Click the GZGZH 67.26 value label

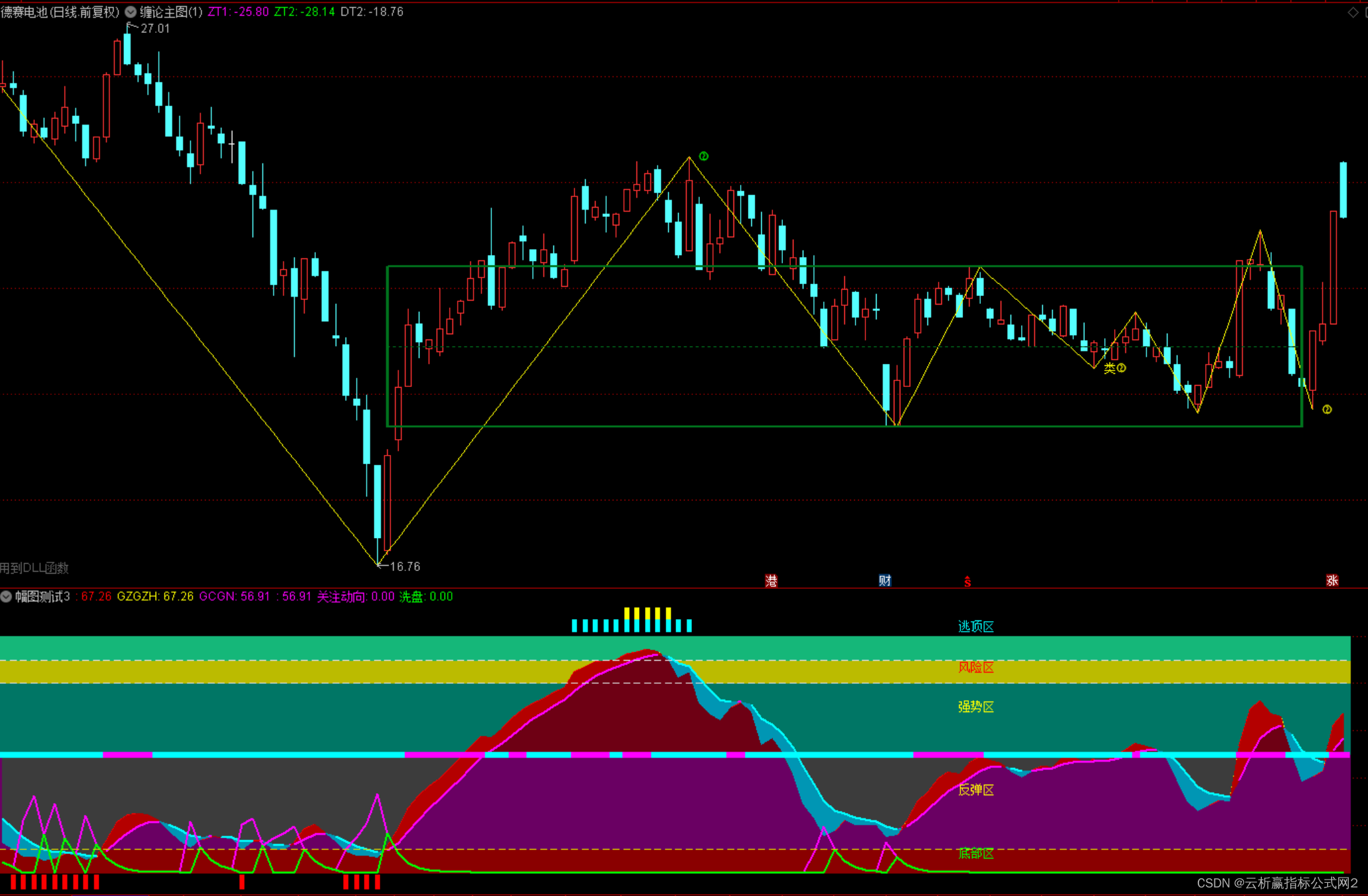coord(155,597)
